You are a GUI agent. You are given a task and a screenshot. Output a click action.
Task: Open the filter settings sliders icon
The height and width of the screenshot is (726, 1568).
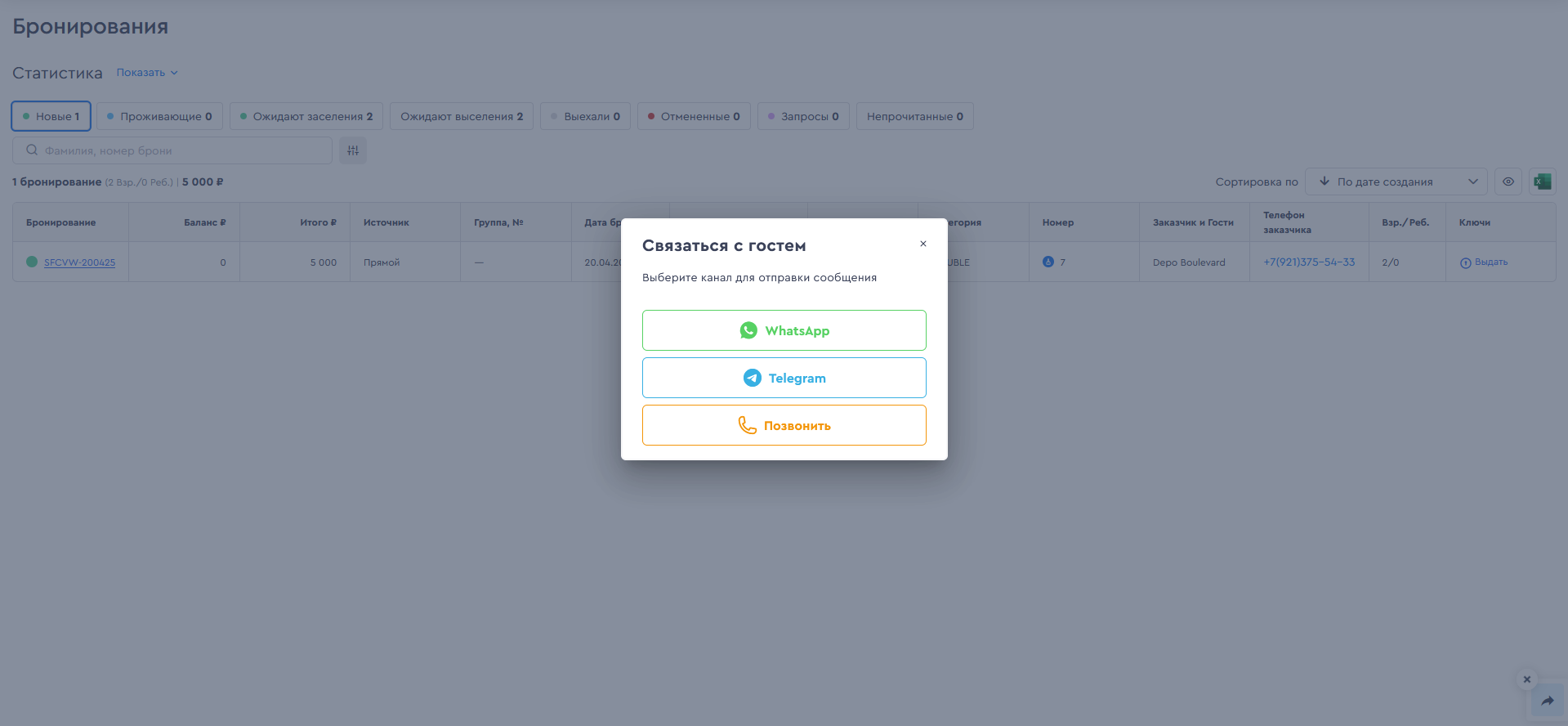(353, 150)
